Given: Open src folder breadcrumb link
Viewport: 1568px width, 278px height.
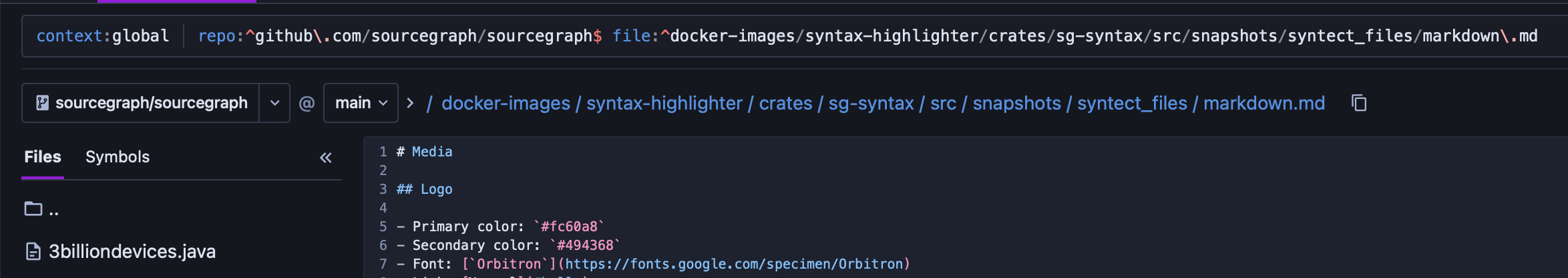Looking at the screenshot, I should click(943, 104).
